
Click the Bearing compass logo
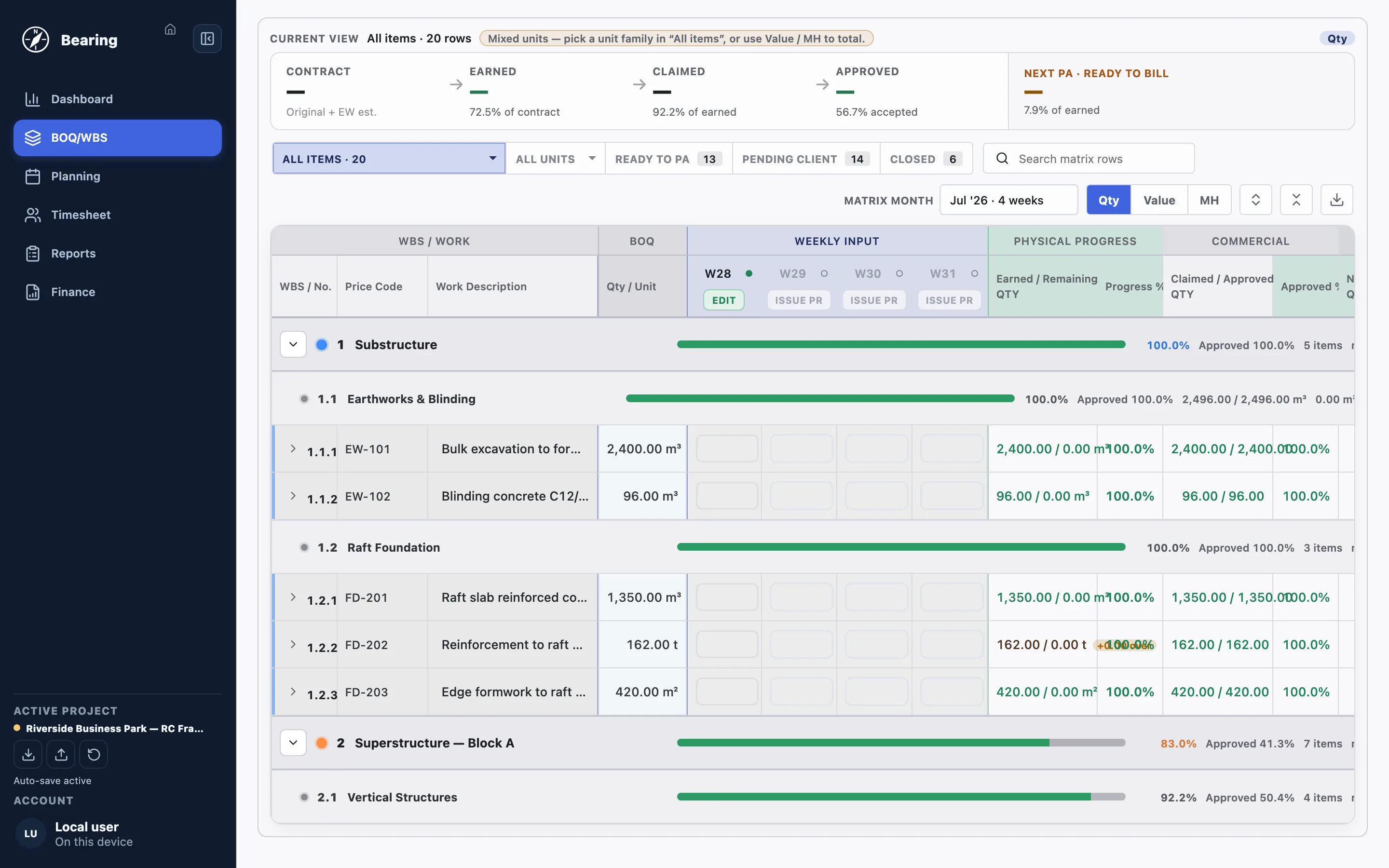(36, 40)
